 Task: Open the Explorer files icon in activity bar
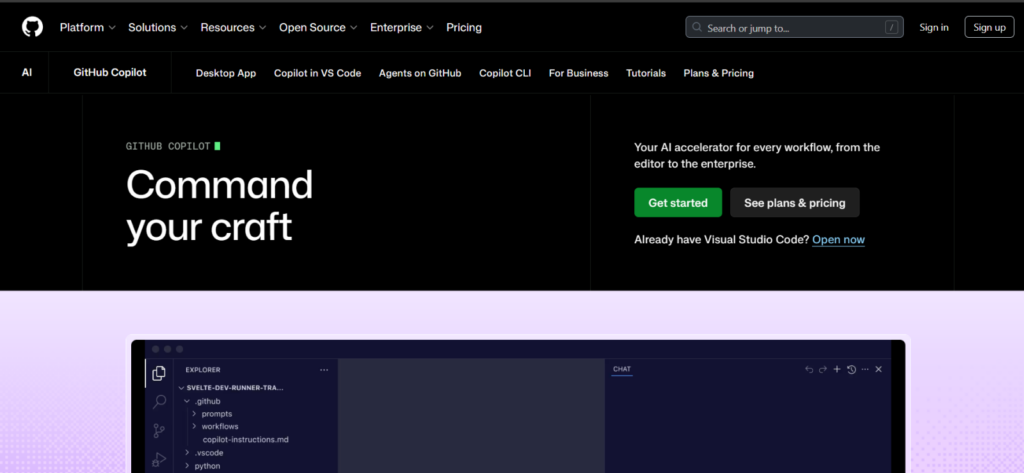tap(159, 373)
